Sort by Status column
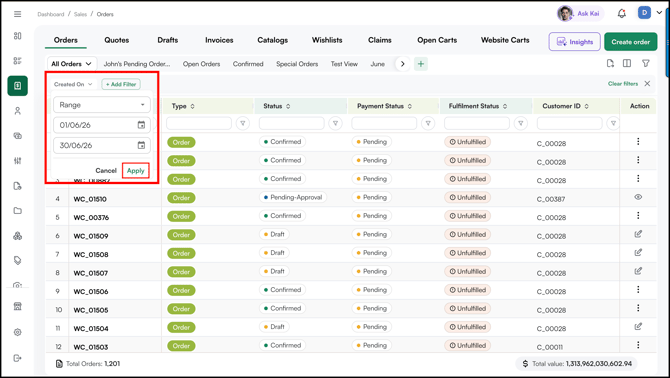This screenshot has height=378, width=670. click(288, 106)
